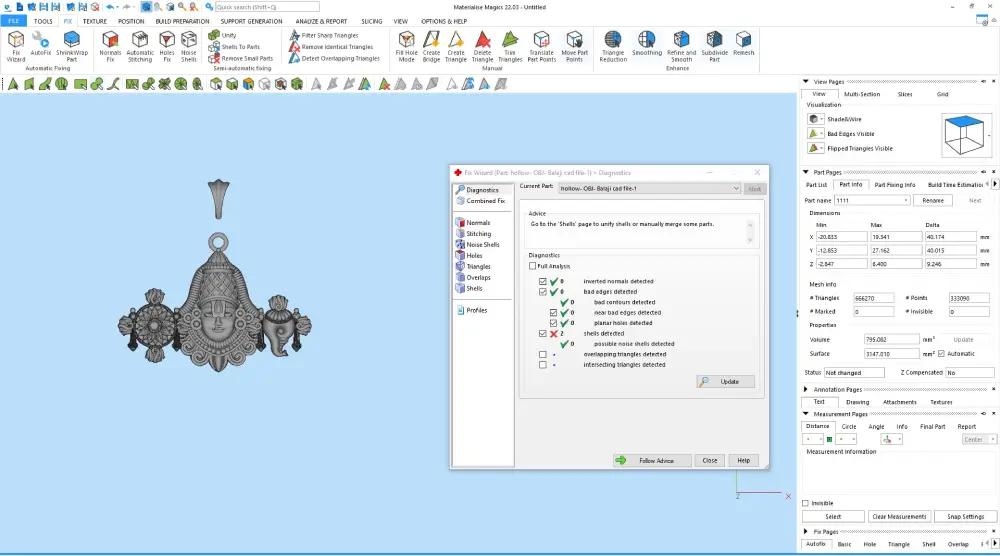The width and height of the screenshot is (1000, 556).
Task: Run AutoFix on the part
Action: click(41, 44)
